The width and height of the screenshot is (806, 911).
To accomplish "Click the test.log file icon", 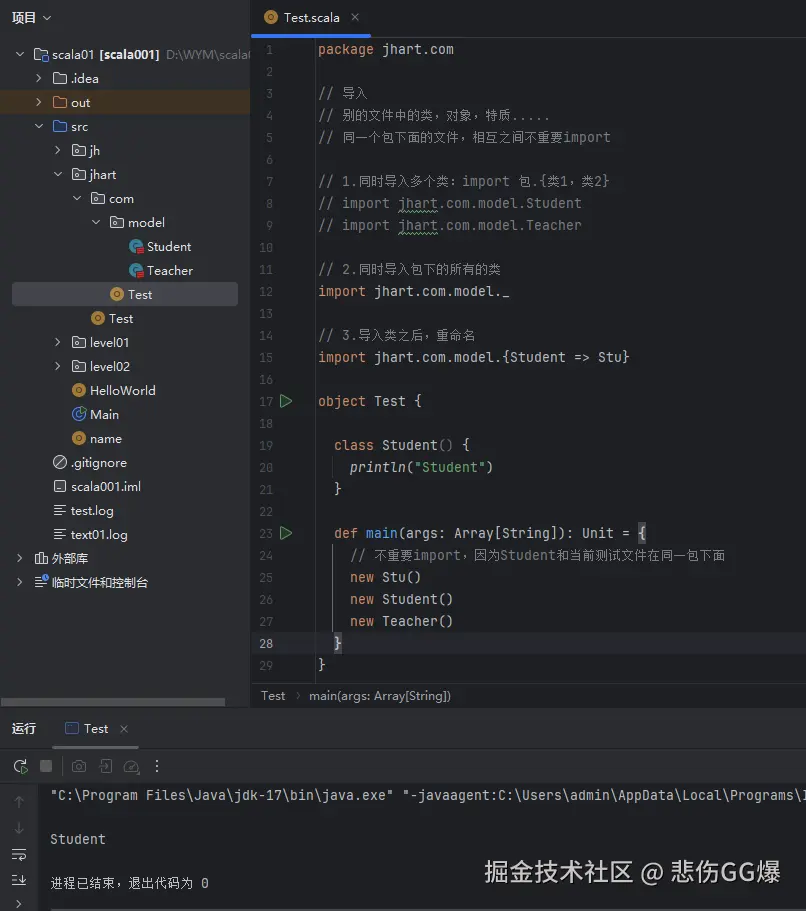I will (x=60, y=511).
